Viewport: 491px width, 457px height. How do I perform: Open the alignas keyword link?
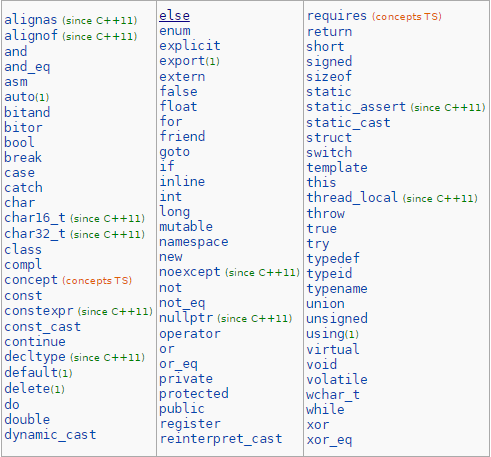(x=31, y=20)
